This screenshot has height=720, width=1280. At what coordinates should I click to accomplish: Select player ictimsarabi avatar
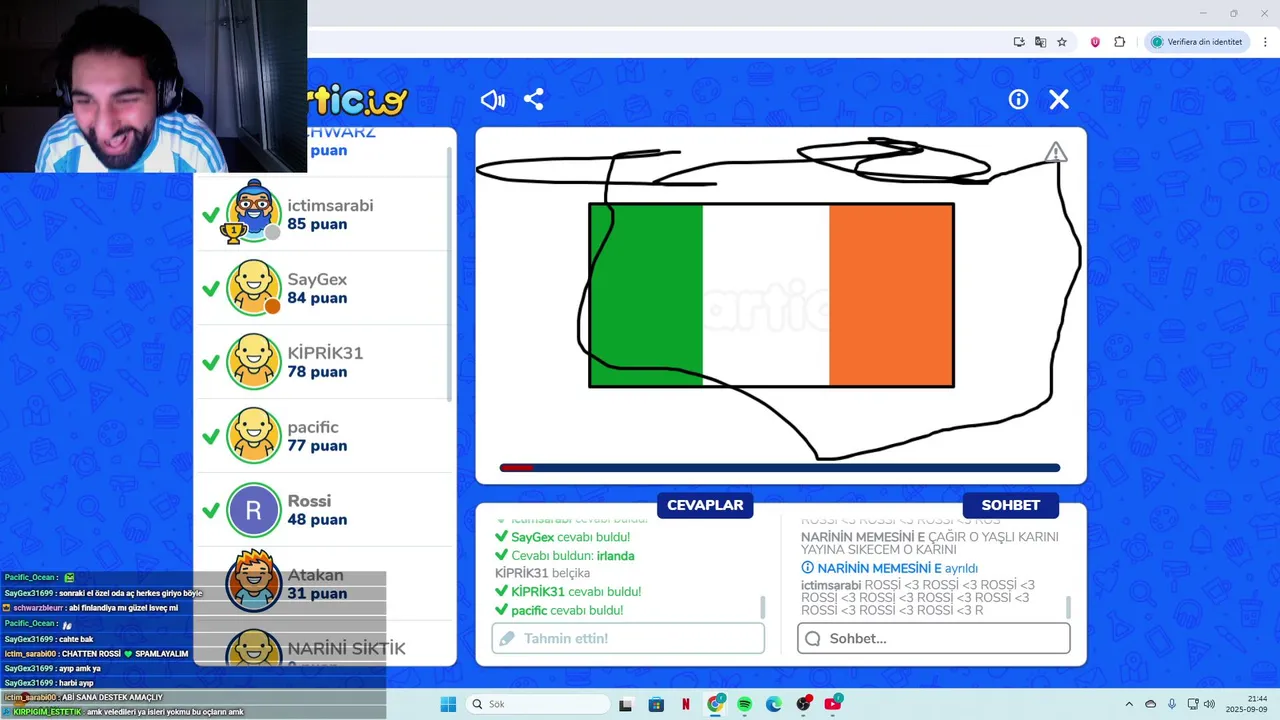[253, 213]
